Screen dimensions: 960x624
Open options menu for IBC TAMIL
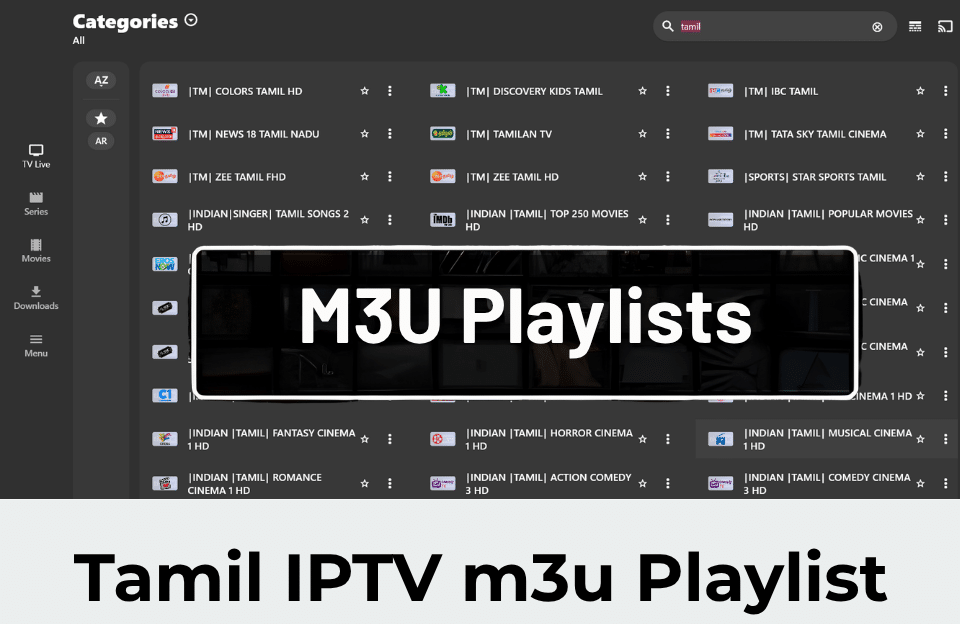pyautogui.click(x=945, y=91)
